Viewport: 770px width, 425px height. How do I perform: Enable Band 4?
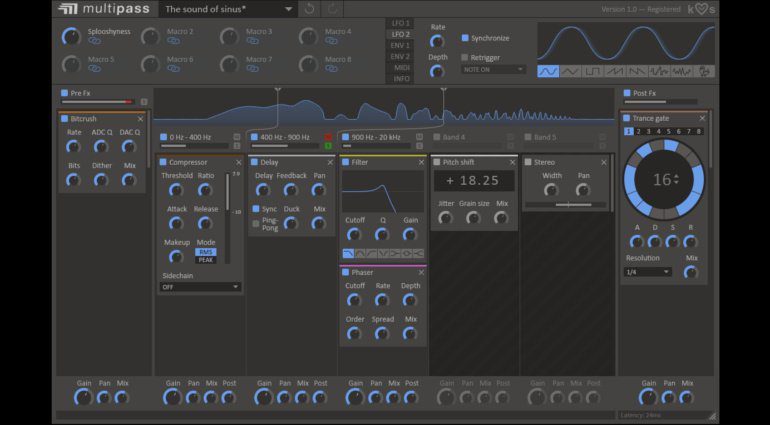437,137
